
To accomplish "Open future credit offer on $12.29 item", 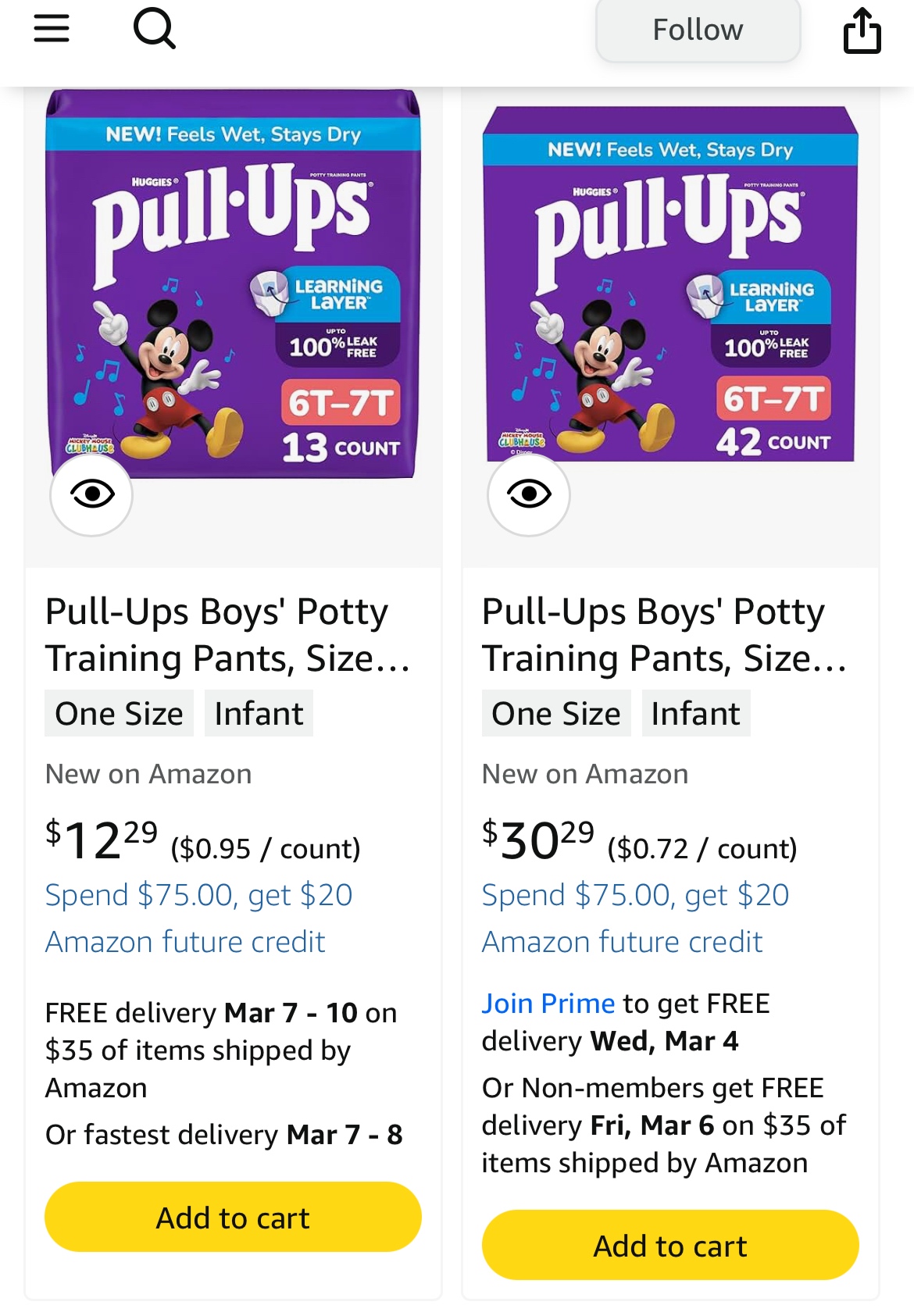I will click(x=198, y=918).
